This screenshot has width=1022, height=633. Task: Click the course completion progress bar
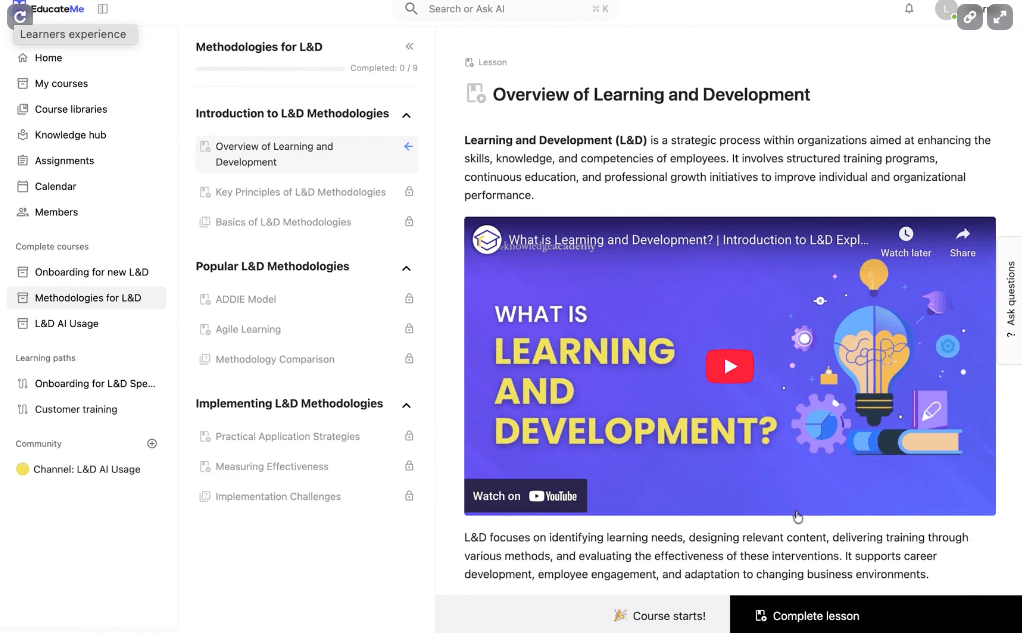270,69
